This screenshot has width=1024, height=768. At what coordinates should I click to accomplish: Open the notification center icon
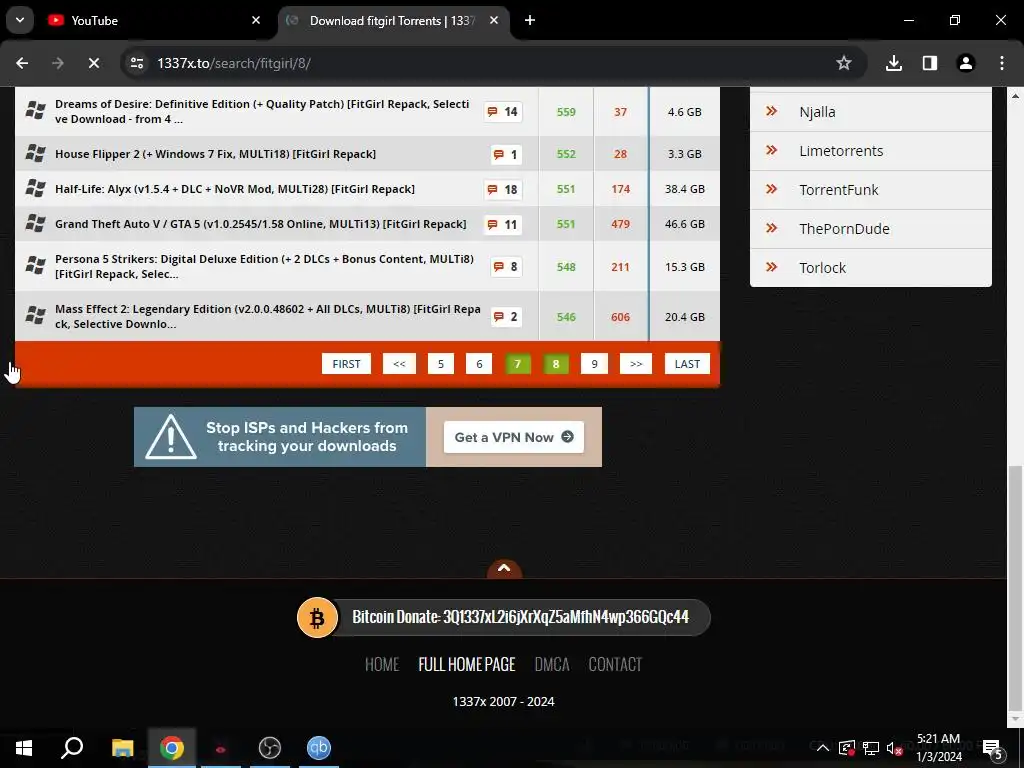point(993,748)
